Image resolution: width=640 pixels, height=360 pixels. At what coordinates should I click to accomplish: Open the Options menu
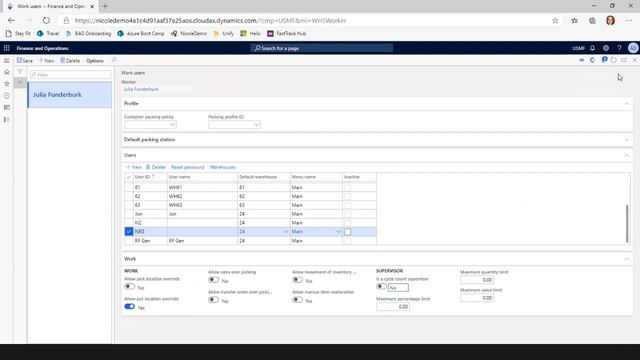click(95, 61)
